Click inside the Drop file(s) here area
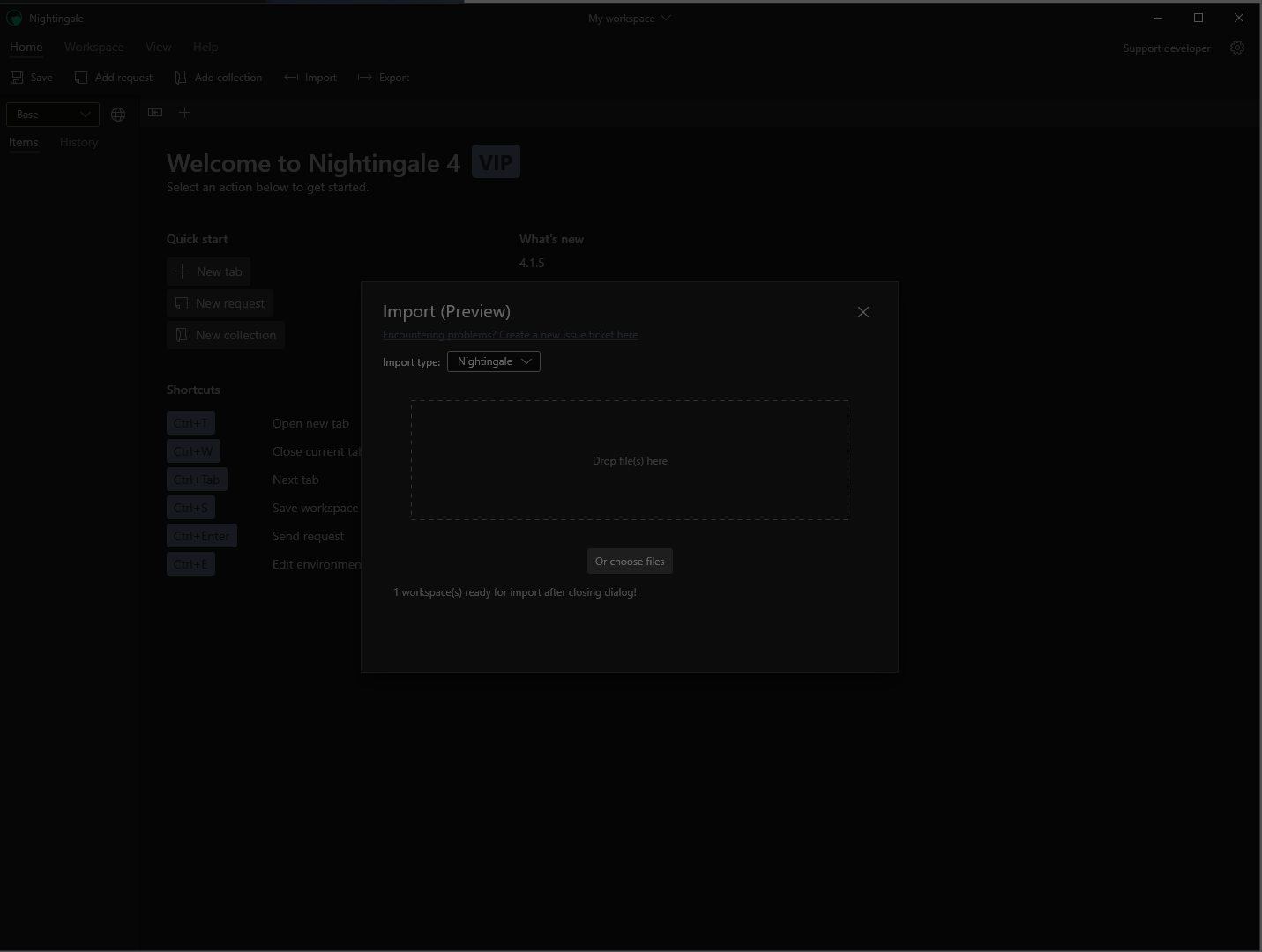1262x952 pixels. click(x=630, y=460)
